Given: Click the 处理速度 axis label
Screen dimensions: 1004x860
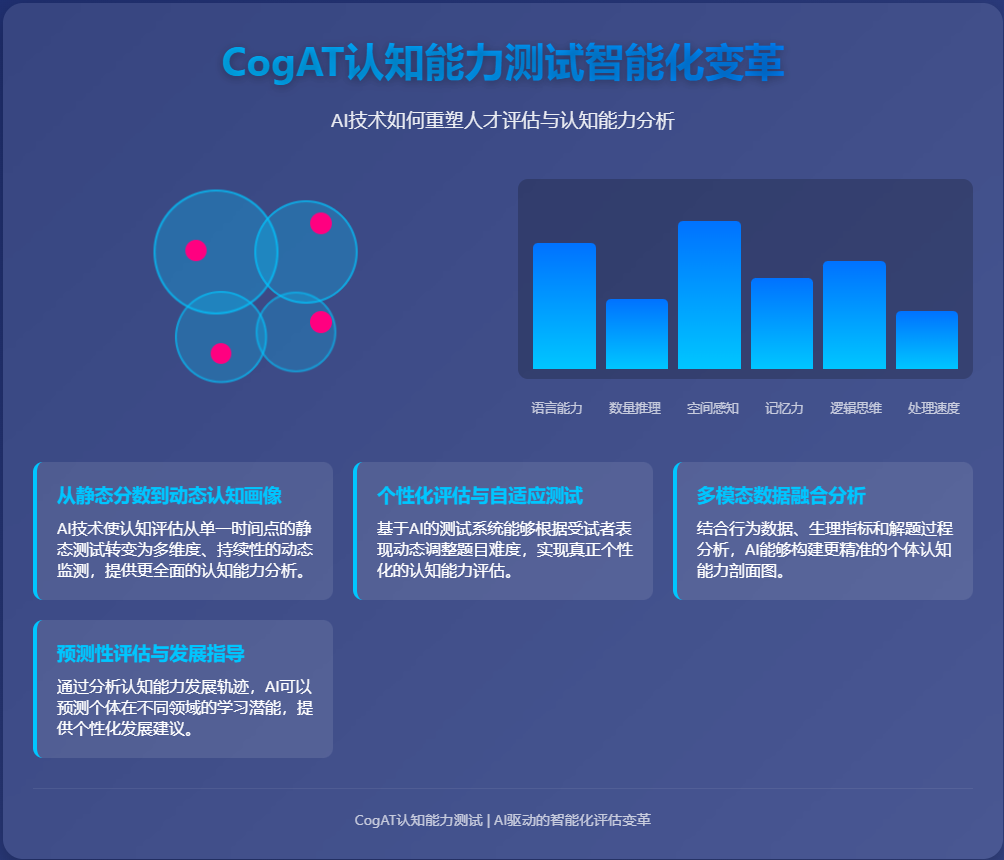Looking at the screenshot, I should click(x=934, y=408).
